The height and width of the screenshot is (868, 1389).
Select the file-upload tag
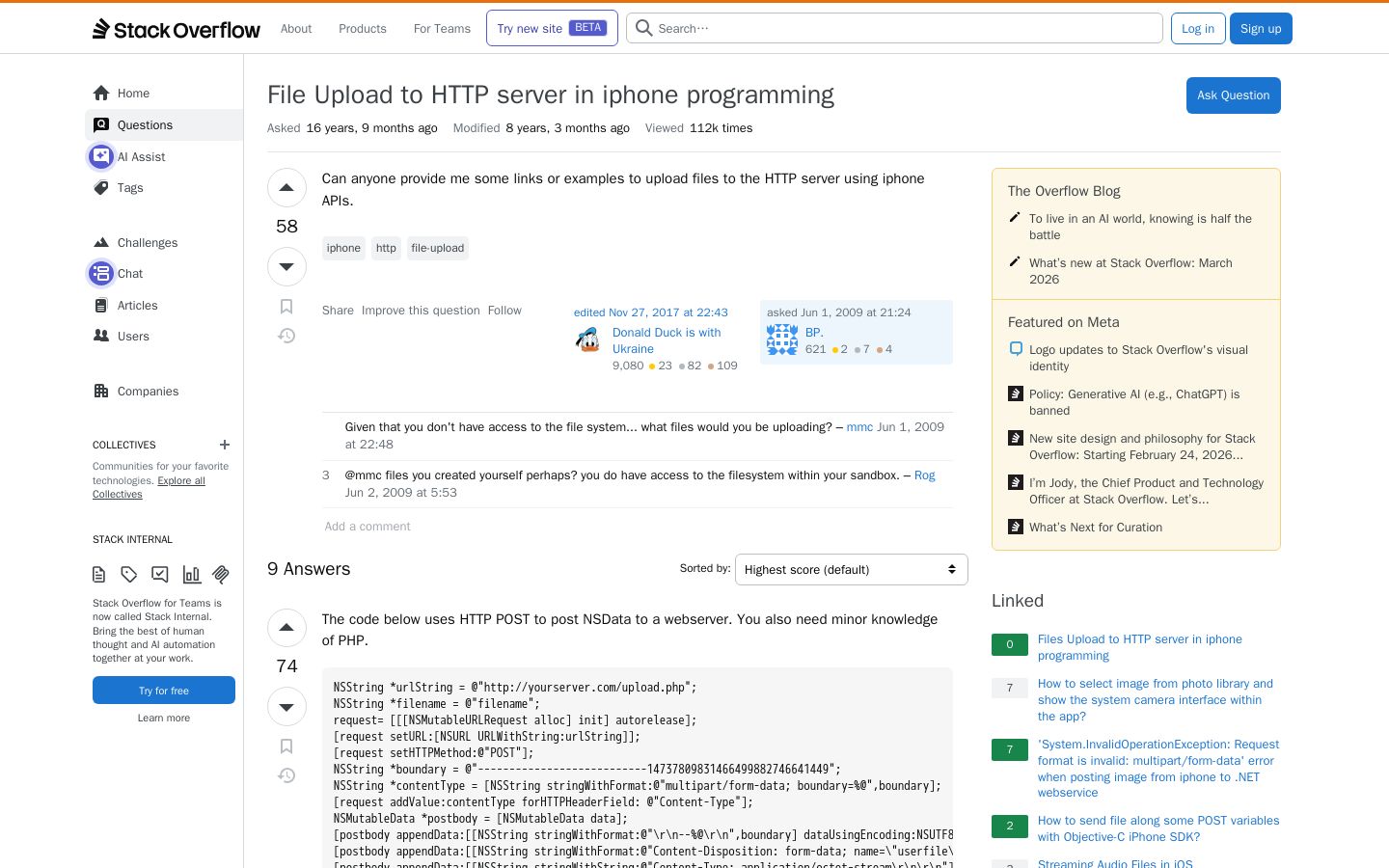[x=438, y=248]
